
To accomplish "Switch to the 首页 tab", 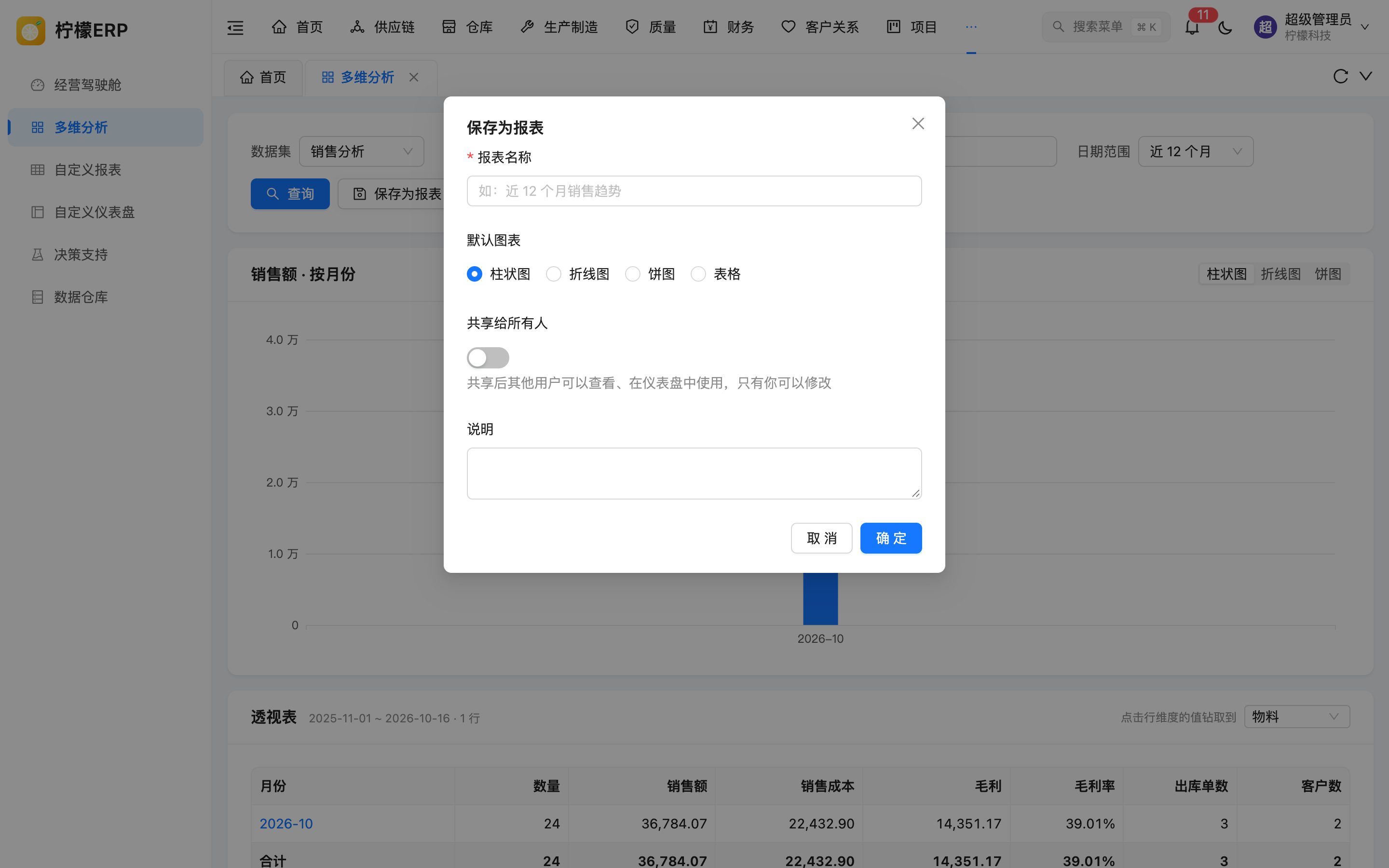I will (x=263, y=77).
